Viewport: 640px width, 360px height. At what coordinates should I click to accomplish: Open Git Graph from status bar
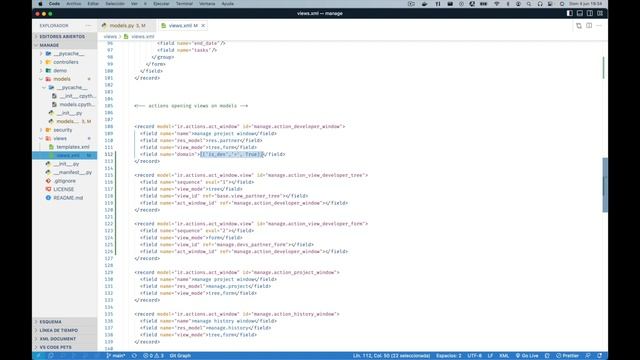click(180, 356)
